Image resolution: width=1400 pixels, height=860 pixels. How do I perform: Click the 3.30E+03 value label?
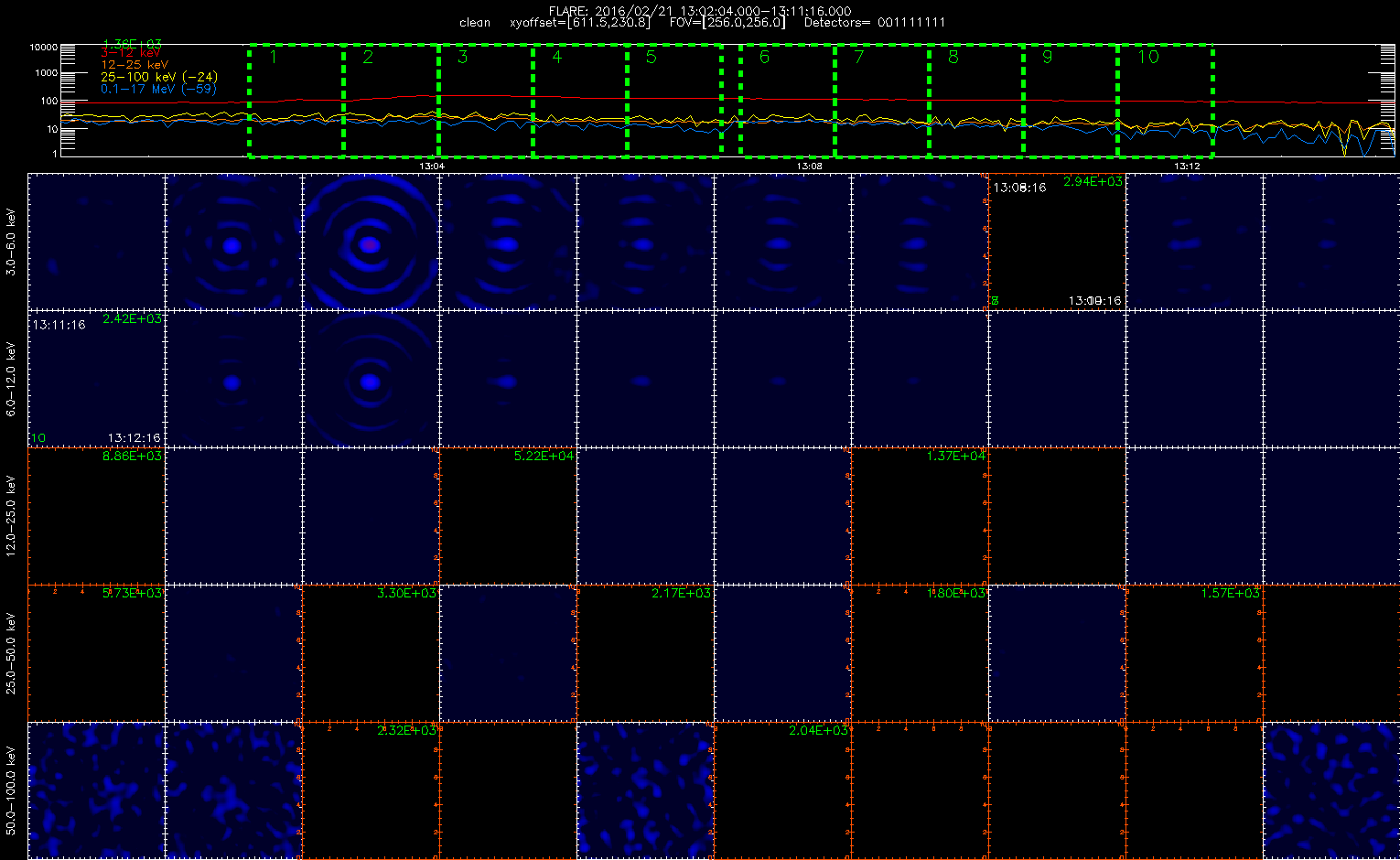click(x=407, y=594)
